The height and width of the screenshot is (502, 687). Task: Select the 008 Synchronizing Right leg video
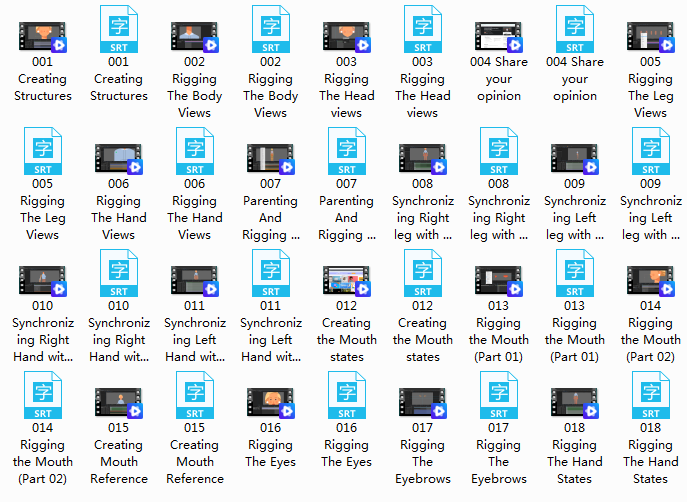[x=423, y=159]
